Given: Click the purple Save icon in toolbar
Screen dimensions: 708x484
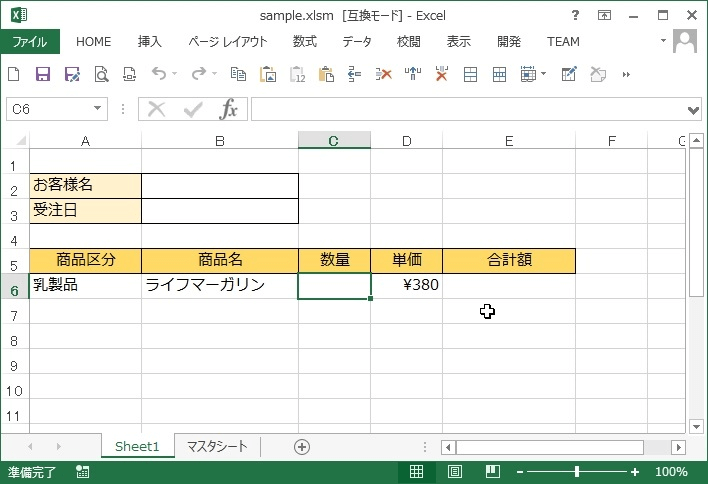Looking at the screenshot, I should [43, 74].
